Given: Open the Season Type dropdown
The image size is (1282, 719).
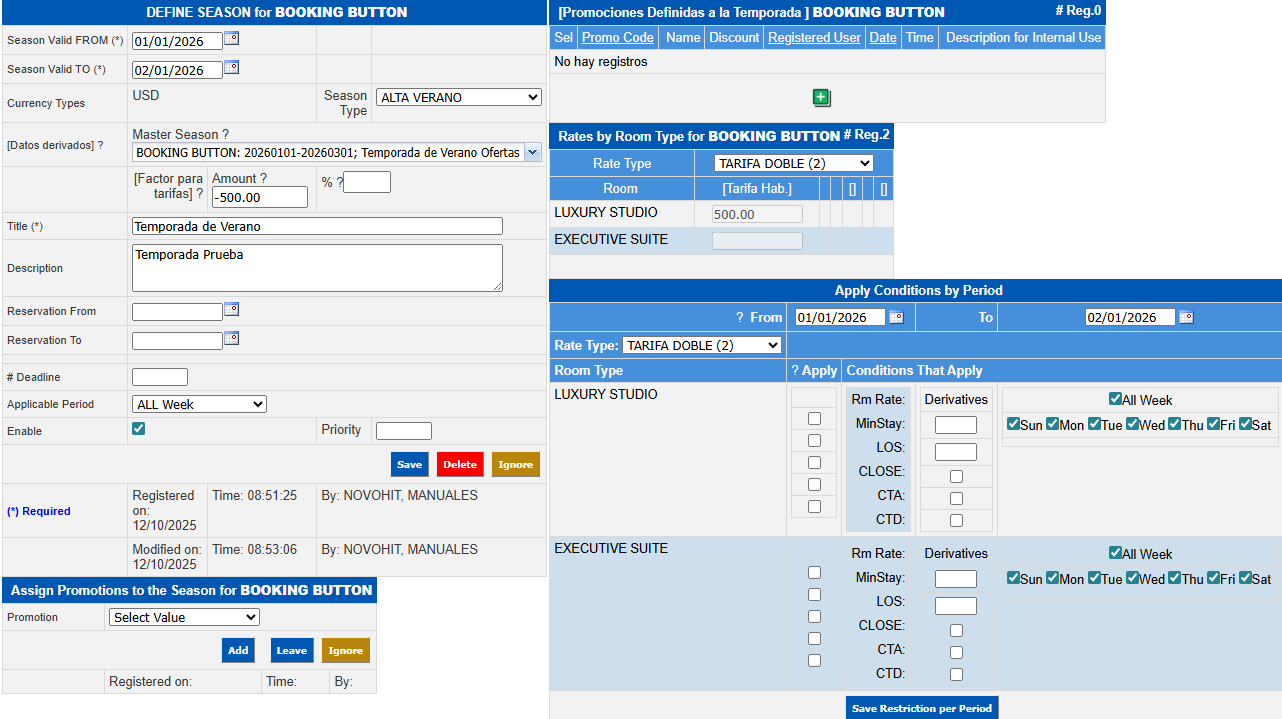Looking at the screenshot, I should click(x=459, y=97).
